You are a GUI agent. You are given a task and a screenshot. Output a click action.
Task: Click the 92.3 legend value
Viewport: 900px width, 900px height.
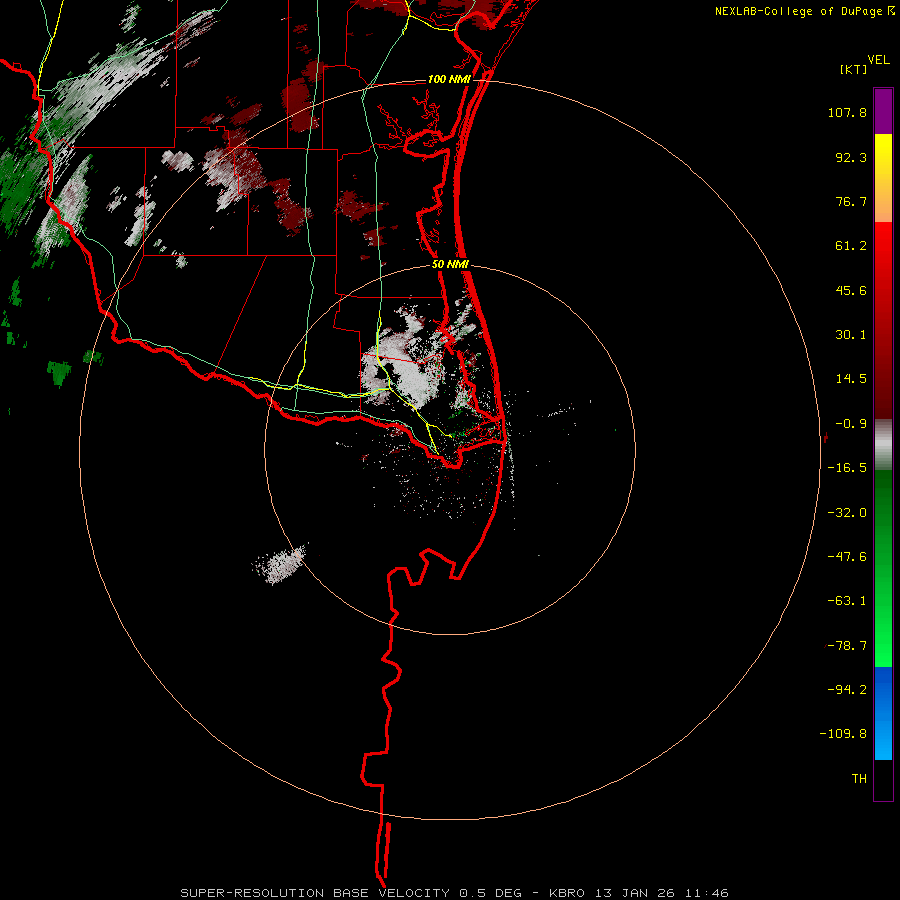pos(851,157)
